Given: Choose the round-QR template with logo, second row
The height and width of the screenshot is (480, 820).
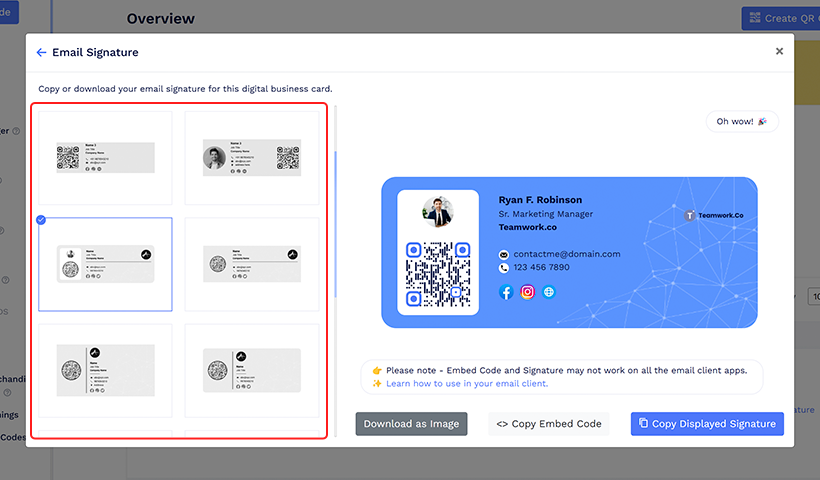Looking at the screenshot, I should [x=252, y=264].
